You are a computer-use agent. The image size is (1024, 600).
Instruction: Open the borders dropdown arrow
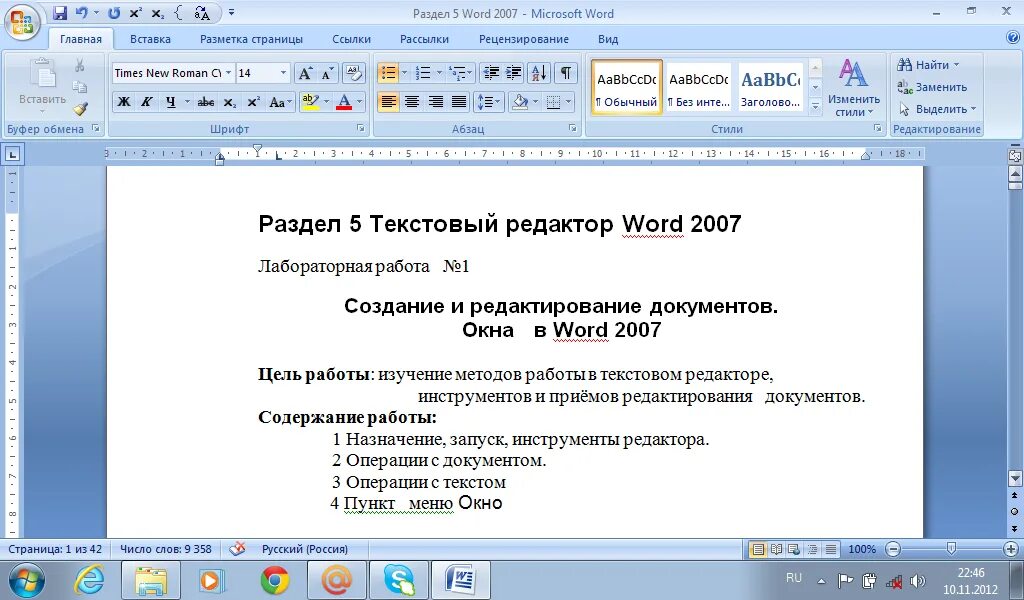569,102
